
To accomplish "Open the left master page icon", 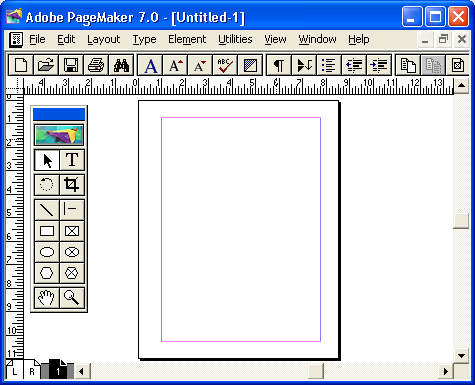I will coord(14,370).
